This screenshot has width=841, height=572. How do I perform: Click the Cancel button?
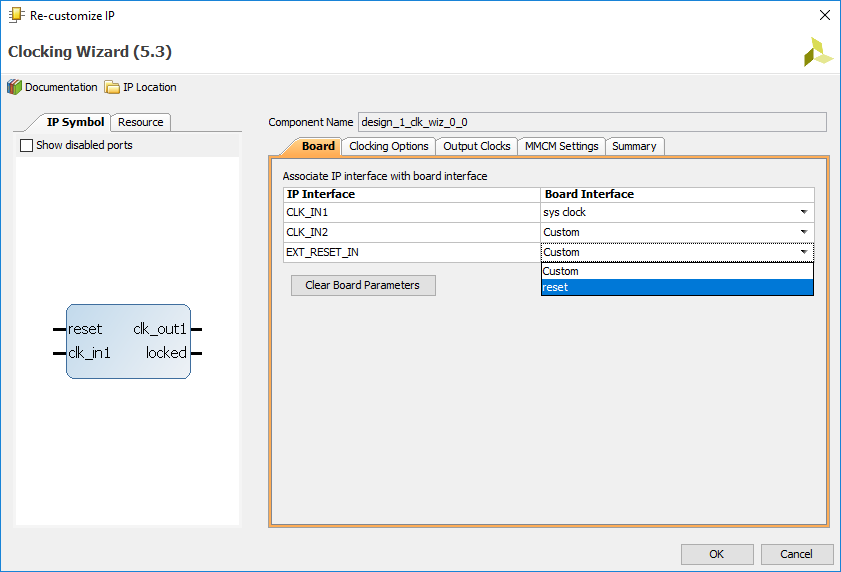point(796,554)
